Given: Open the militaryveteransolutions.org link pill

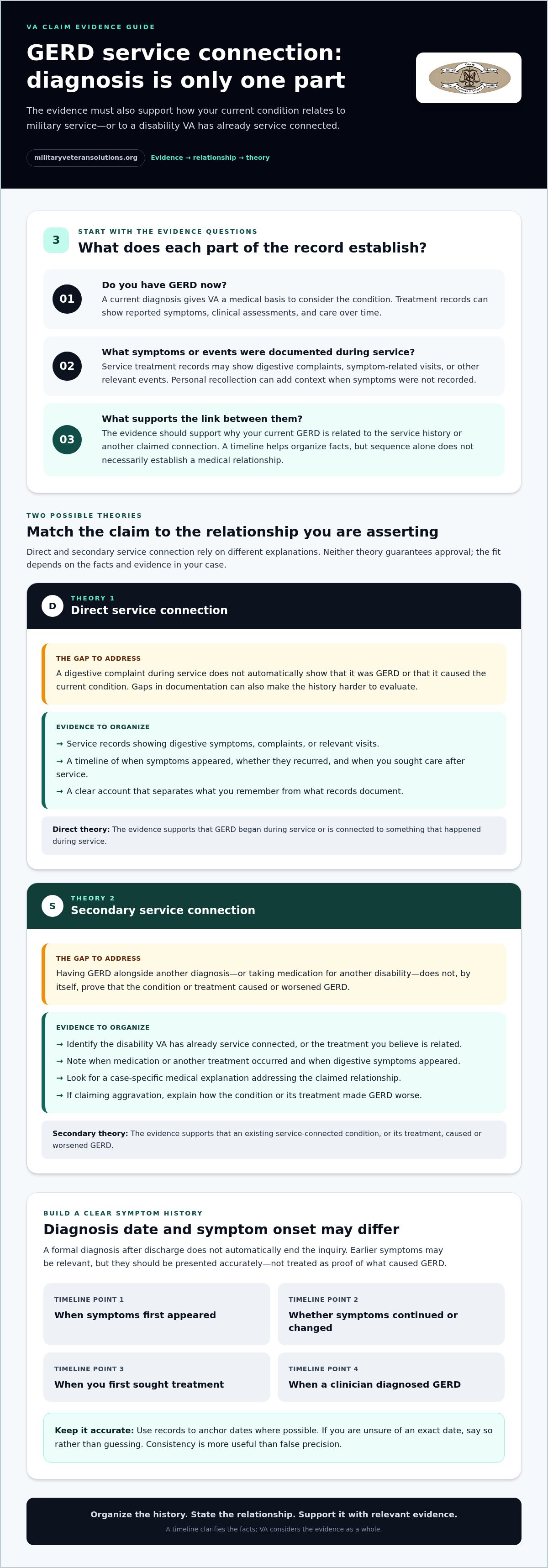Looking at the screenshot, I should pyautogui.click(x=86, y=158).
